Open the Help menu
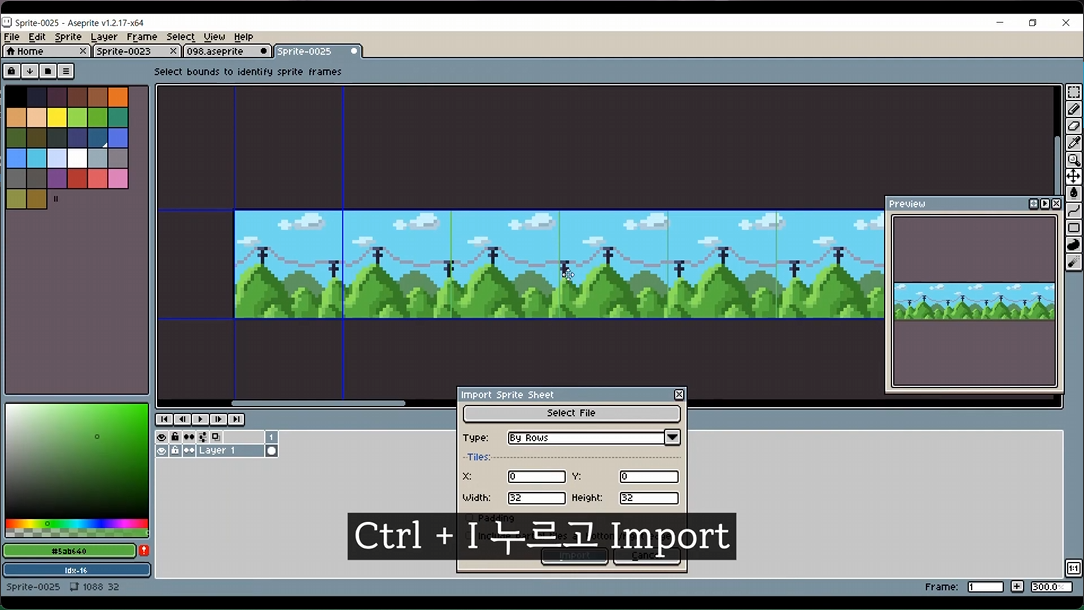The height and width of the screenshot is (610, 1084). click(x=243, y=37)
